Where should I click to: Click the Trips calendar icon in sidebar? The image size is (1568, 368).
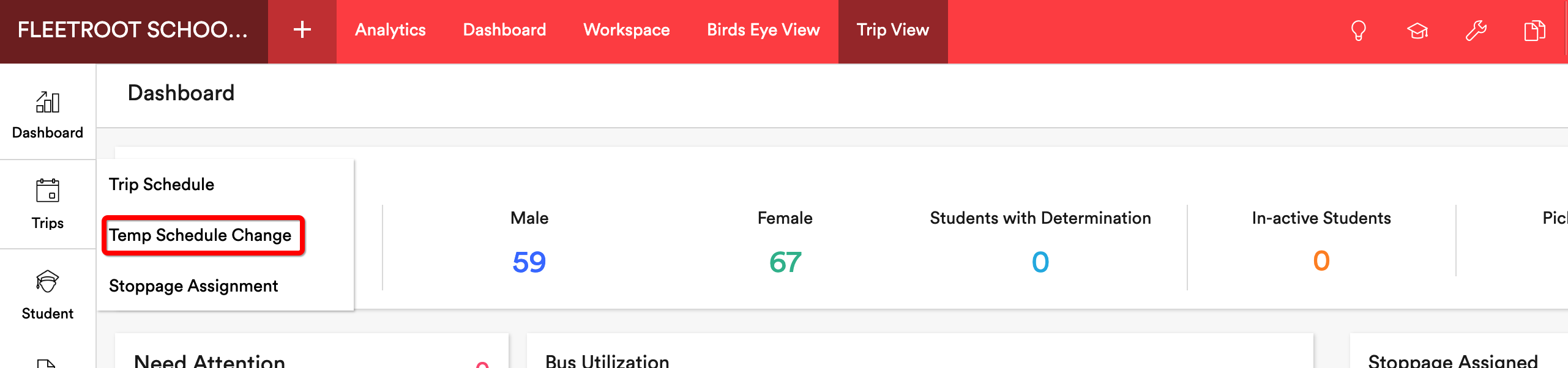click(x=48, y=190)
